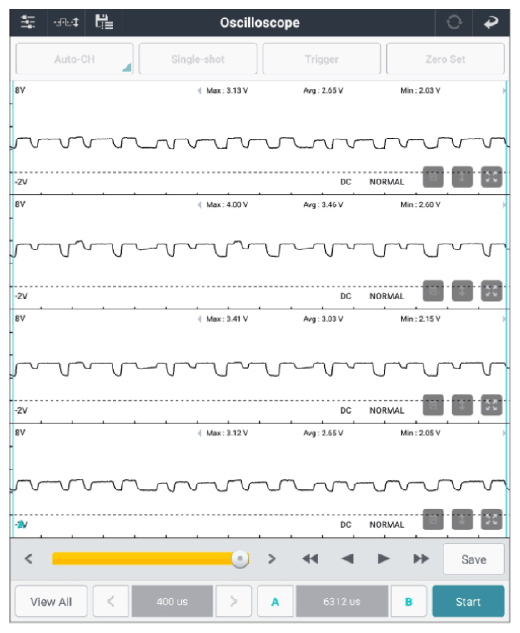Click the fast-forward playback button
520x633 pixels.
tap(421, 559)
